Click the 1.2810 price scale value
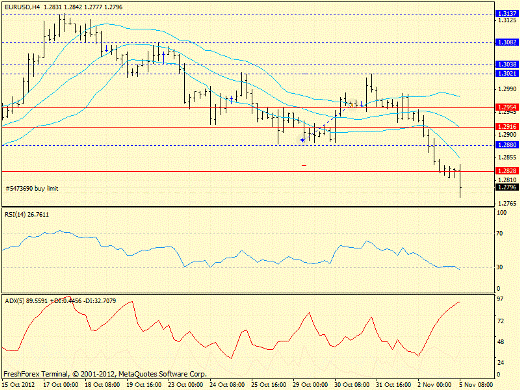The height and width of the screenshot is (390, 520). (x=507, y=180)
